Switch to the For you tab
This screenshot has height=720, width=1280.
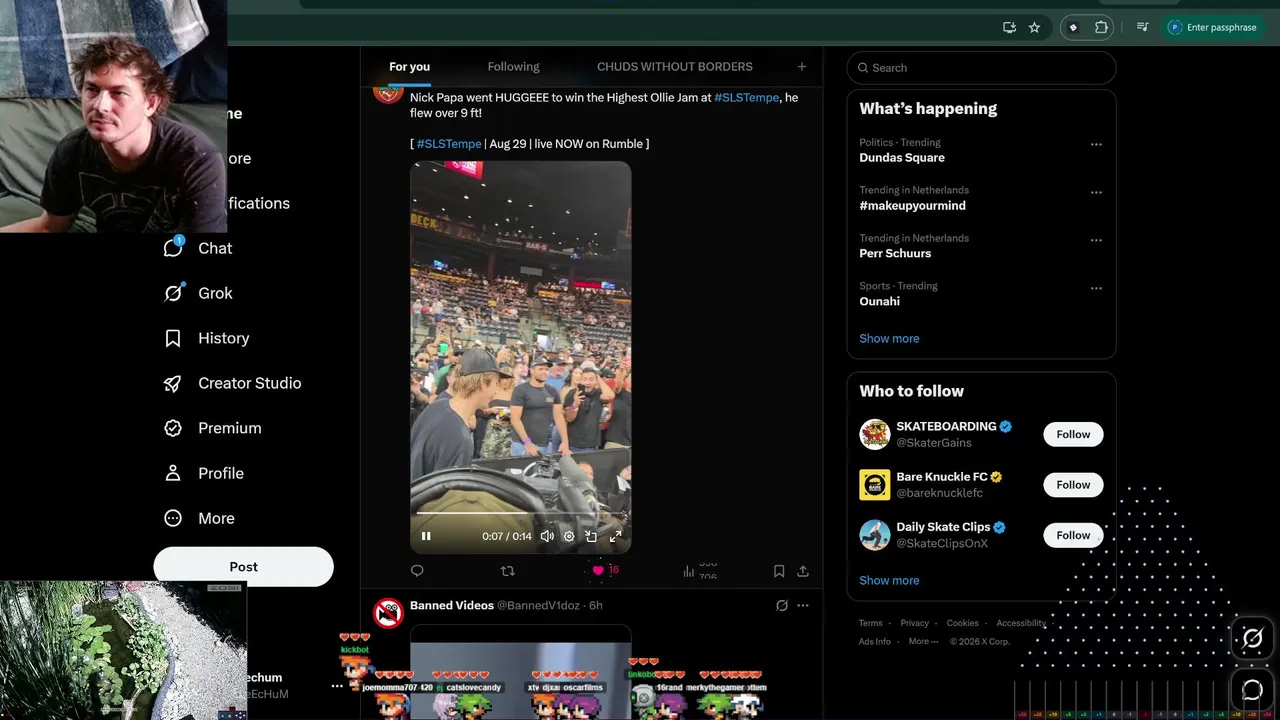(409, 67)
